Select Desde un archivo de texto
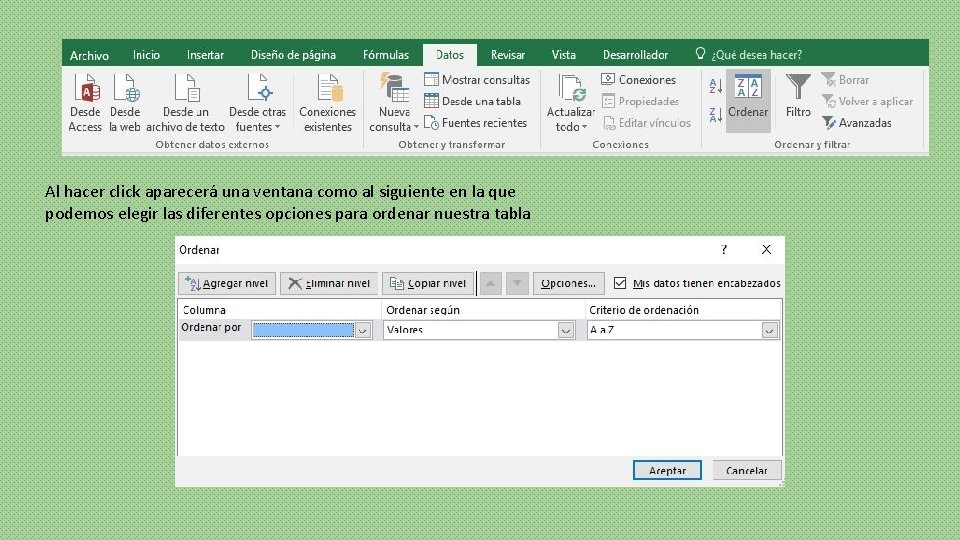This screenshot has height=540, width=960. 186,102
